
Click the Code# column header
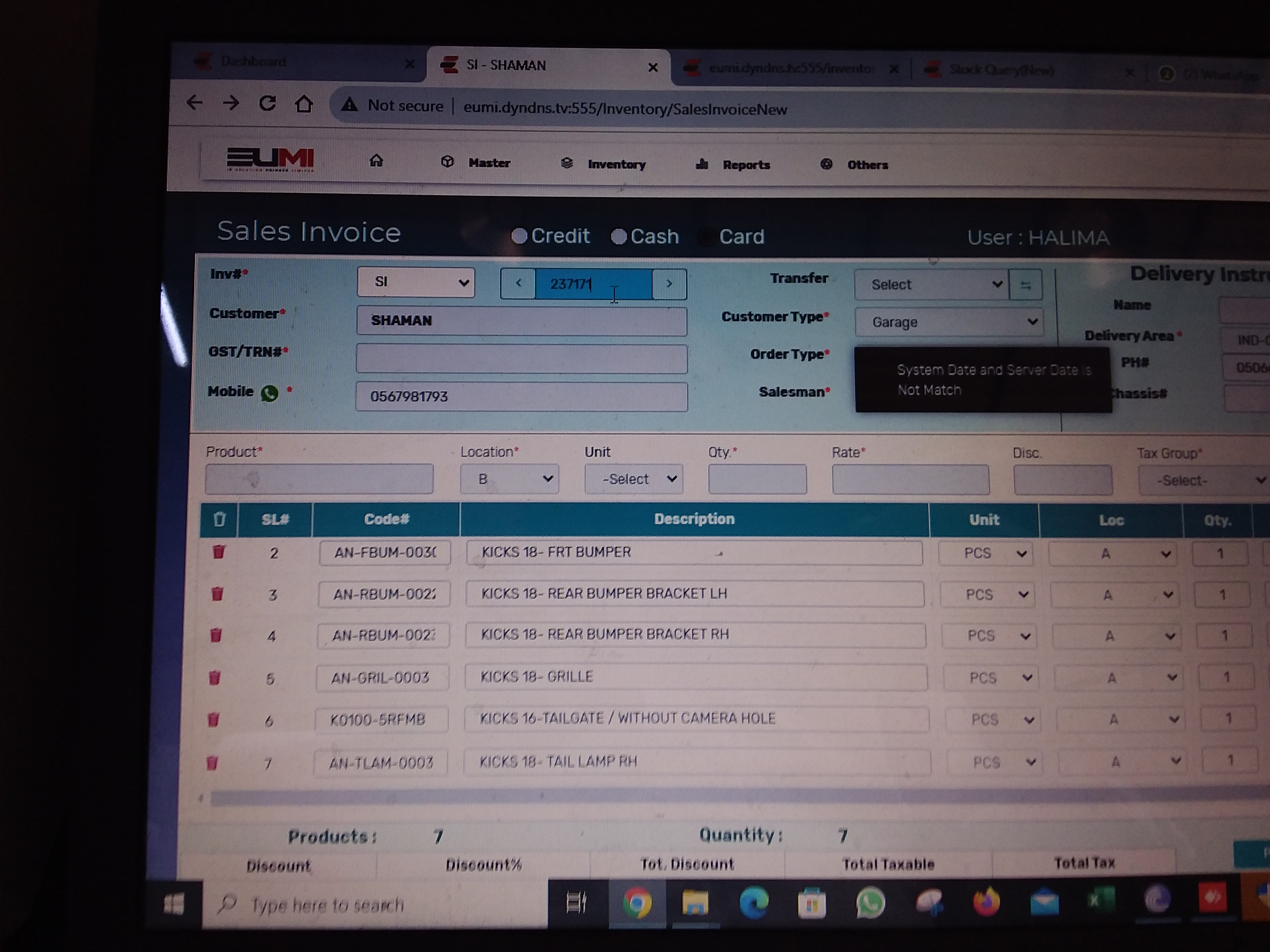tap(386, 519)
